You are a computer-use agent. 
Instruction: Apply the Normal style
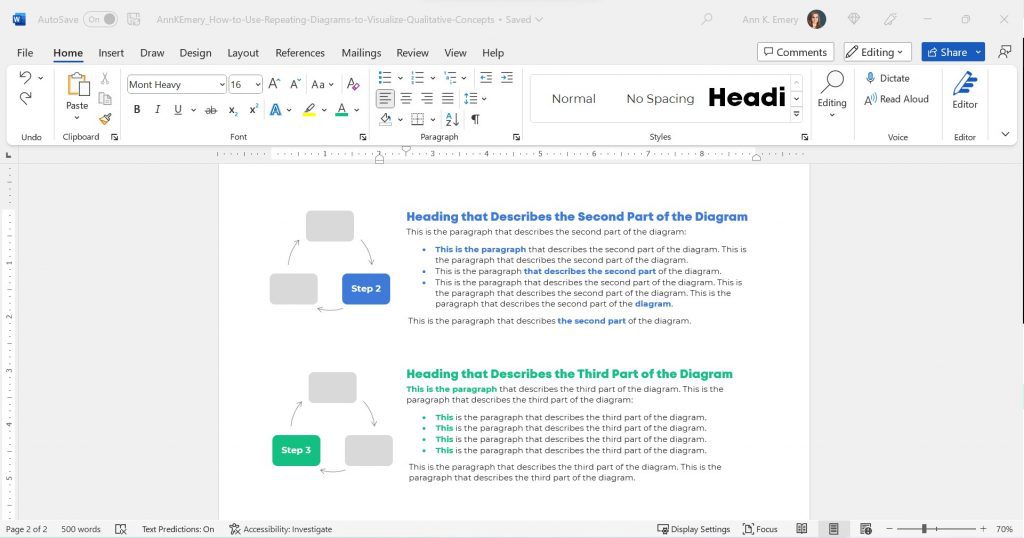point(573,99)
